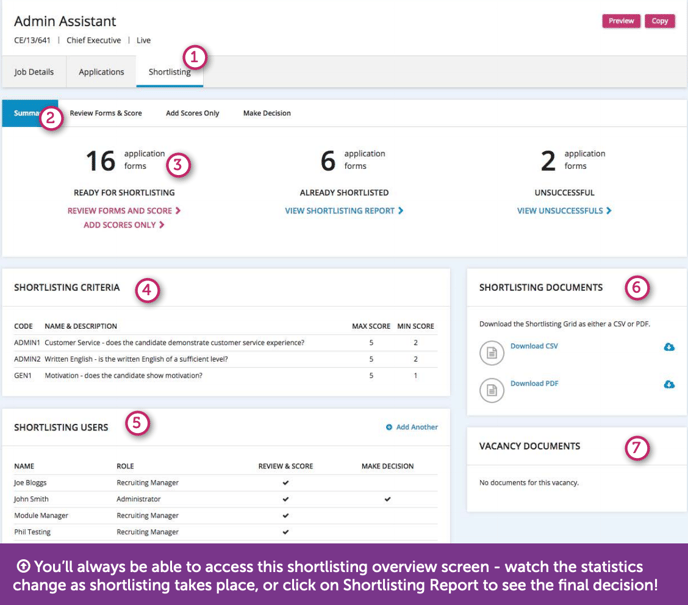Click the numbered marker 4 circle

point(146,290)
